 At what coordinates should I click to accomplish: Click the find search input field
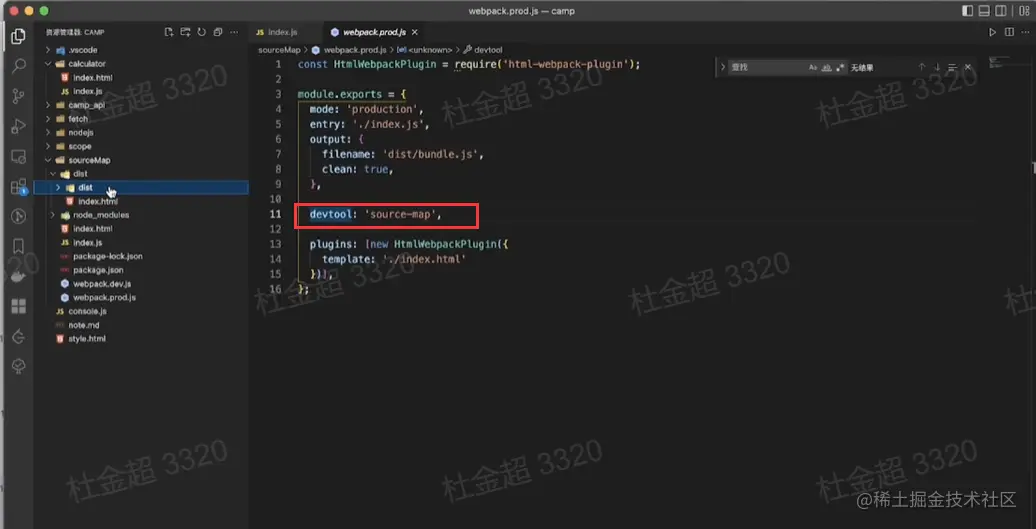click(x=766, y=67)
